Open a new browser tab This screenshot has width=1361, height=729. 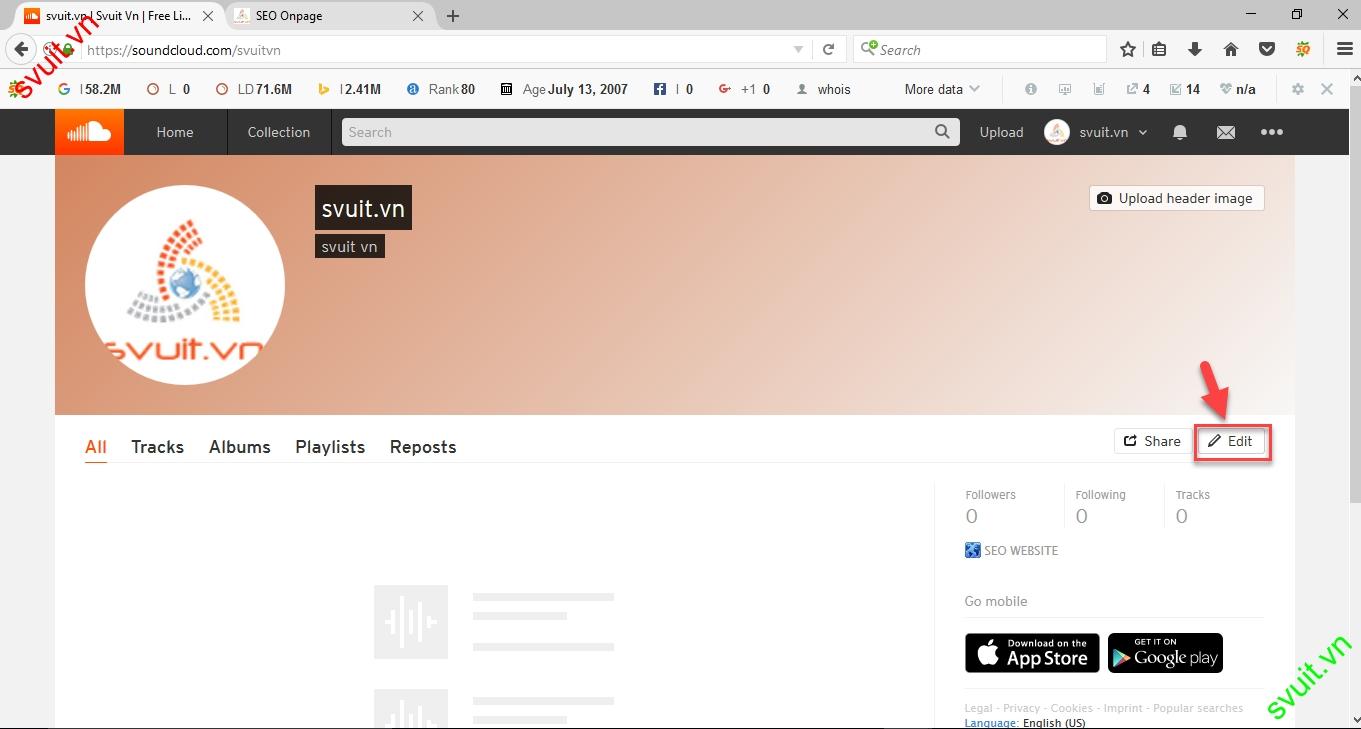click(453, 16)
